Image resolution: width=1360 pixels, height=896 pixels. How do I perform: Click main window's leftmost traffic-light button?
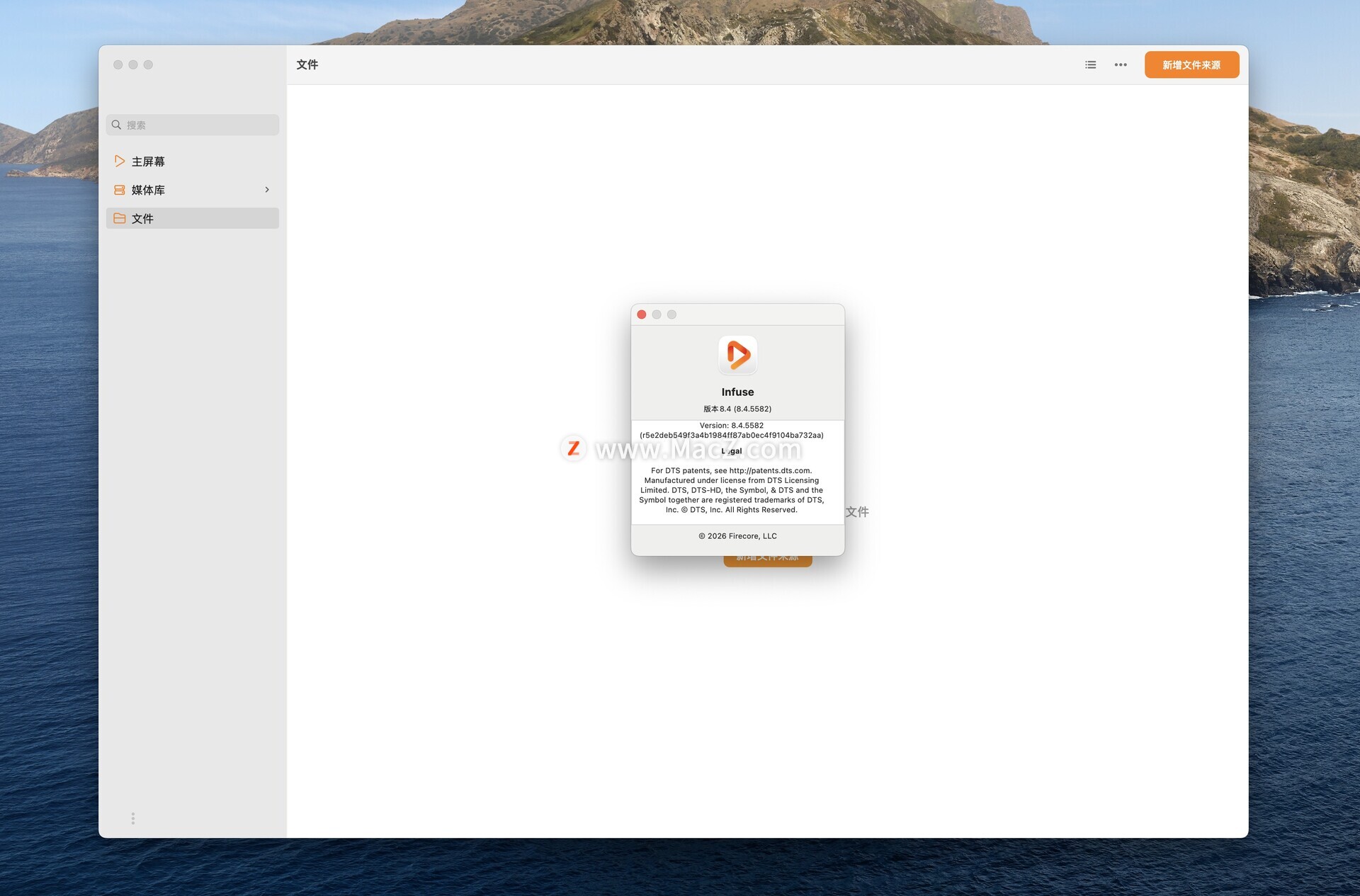point(118,64)
